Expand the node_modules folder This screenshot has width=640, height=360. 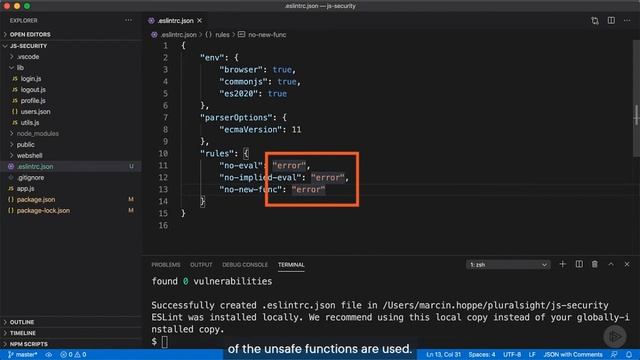click(x=38, y=134)
